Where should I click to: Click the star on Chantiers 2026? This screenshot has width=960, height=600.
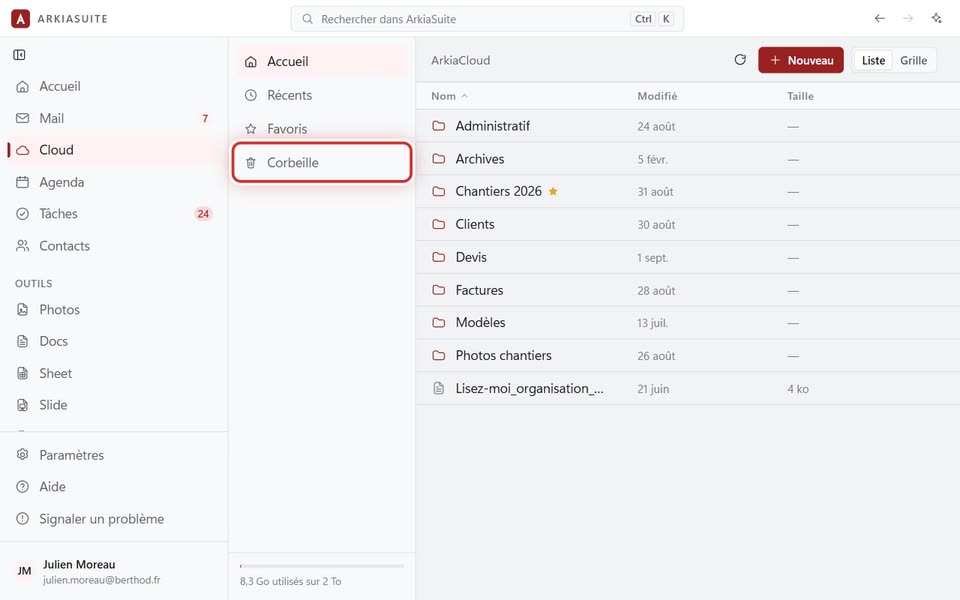click(553, 191)
